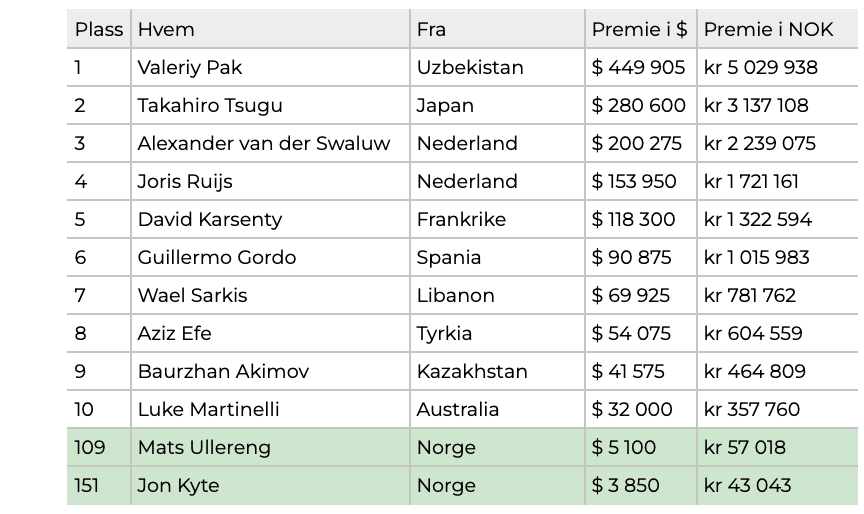The image size is (864, 514).
Task: Click the Spania country cell
Action: pyautogui.click(x=497, y=257)
